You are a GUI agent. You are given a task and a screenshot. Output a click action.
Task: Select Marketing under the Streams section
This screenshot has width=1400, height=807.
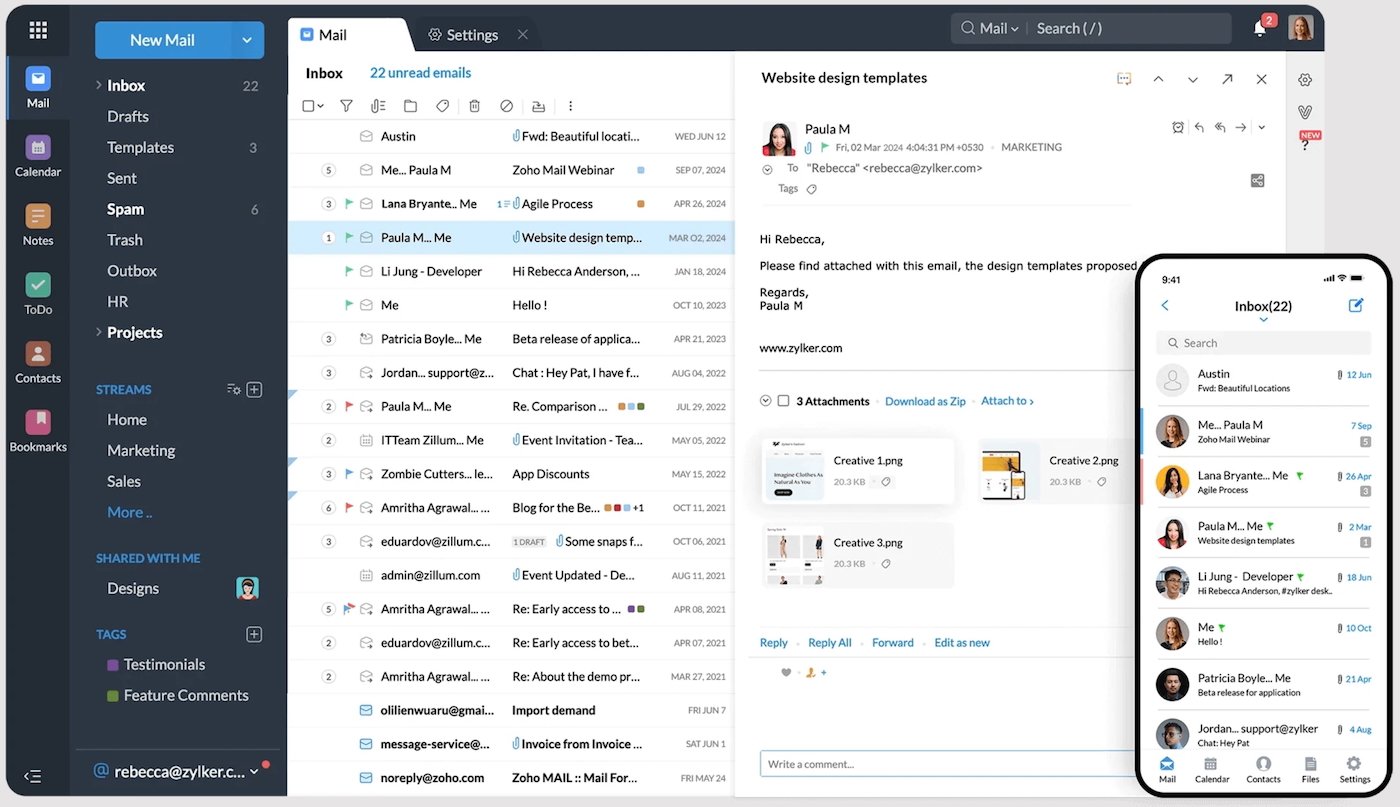click(x=140, y=450)
